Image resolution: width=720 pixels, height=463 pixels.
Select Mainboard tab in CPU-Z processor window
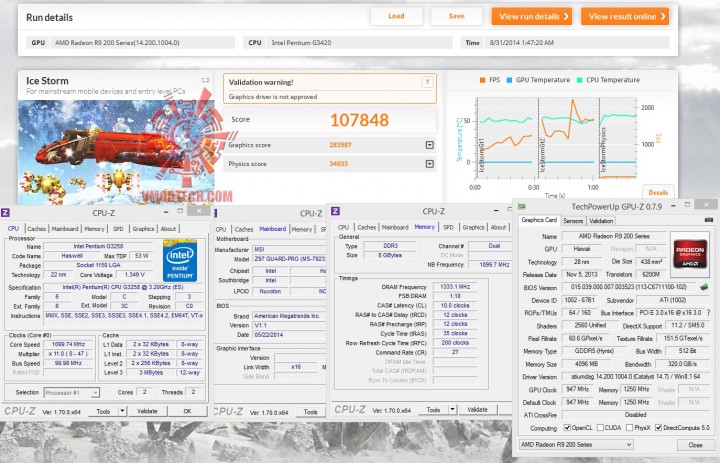click(65, 229)
